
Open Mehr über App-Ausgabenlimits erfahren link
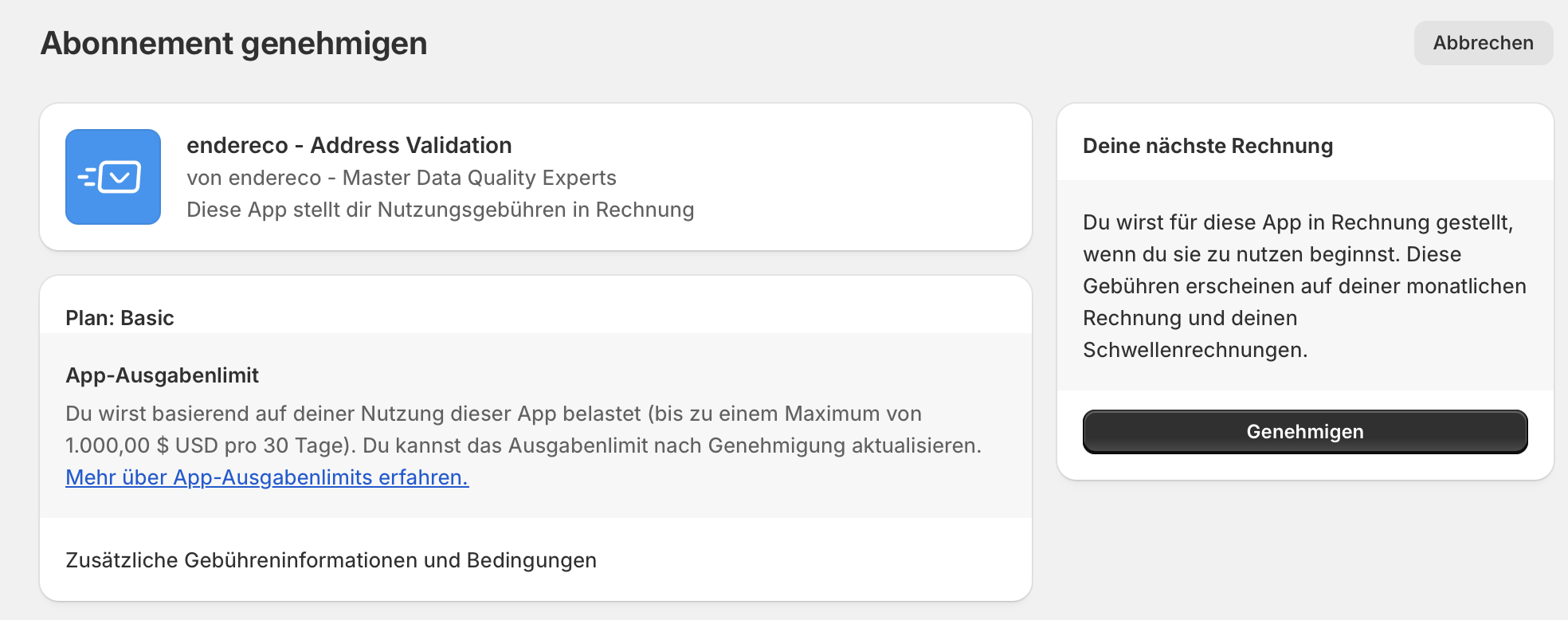point(267,477)
